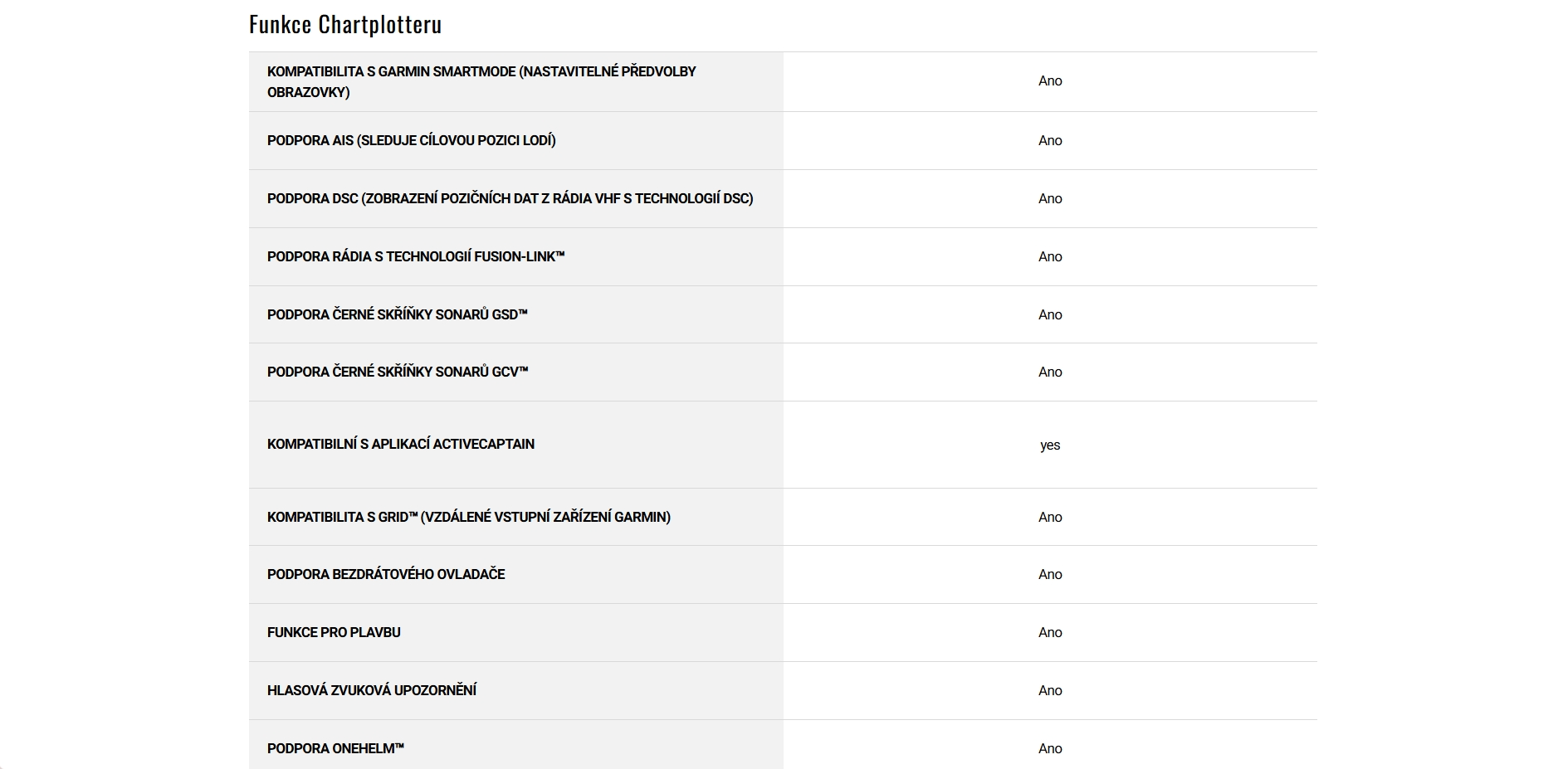Viewport: 1568px width, 769px height.
Task: Click the Funkce pro plavbu label
Action: (334, 632)
